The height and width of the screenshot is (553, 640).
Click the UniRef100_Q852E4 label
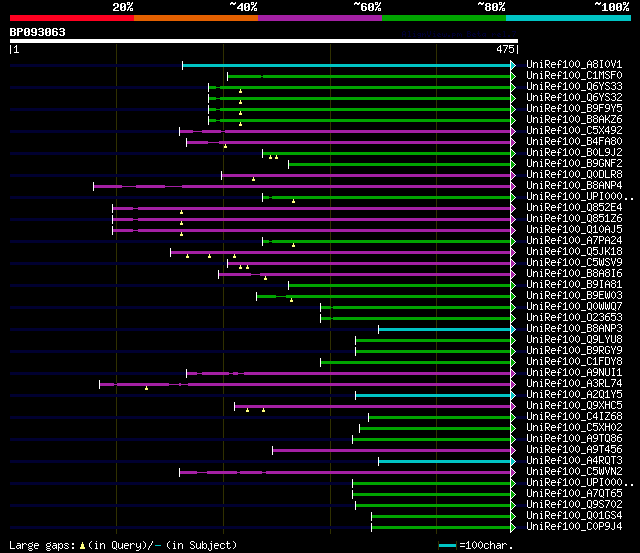point(574,208)
